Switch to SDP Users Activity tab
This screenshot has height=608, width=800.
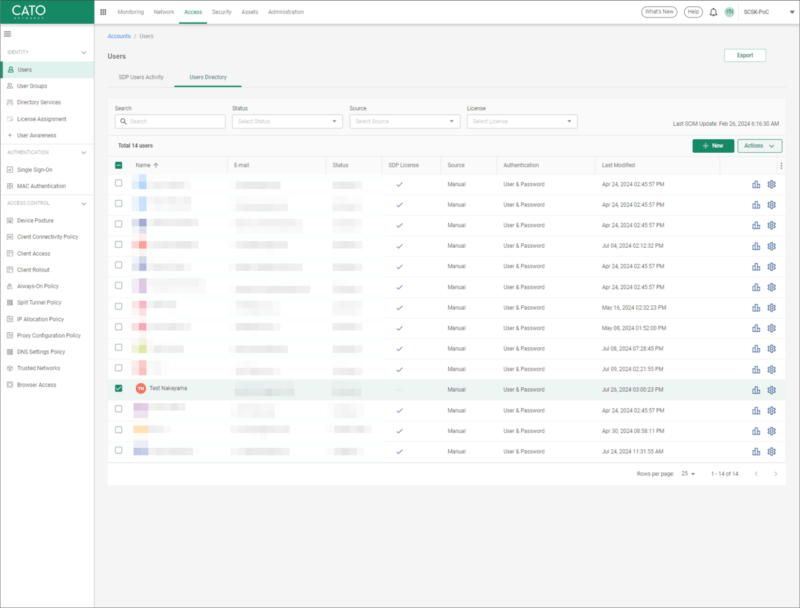140,77
